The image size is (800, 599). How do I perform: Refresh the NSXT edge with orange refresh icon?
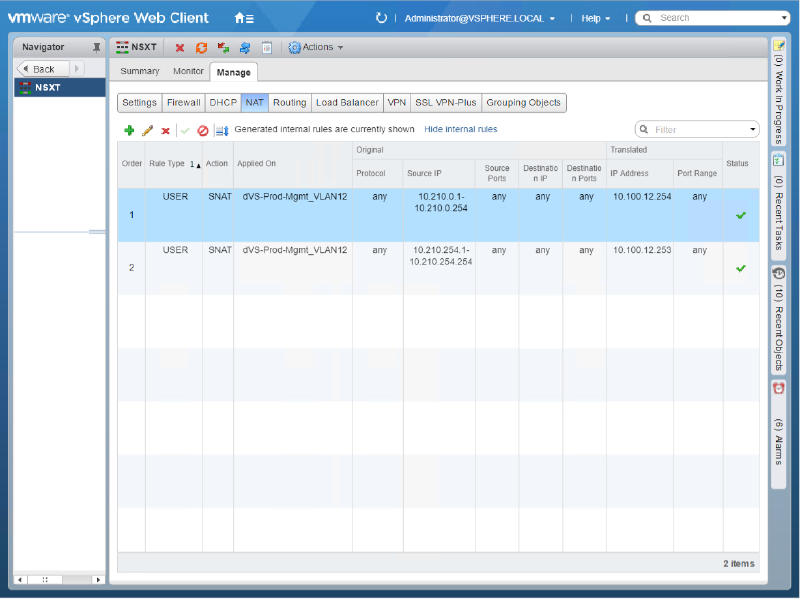click(200, 47)
